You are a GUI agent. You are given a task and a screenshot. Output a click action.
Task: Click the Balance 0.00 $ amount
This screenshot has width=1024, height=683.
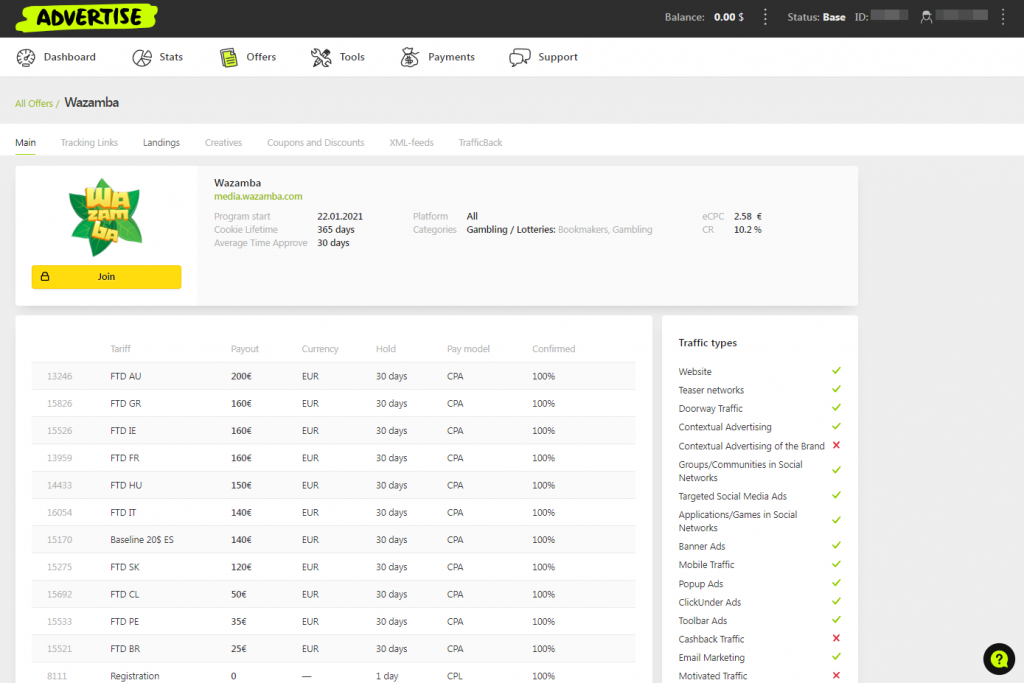(729, 17)
